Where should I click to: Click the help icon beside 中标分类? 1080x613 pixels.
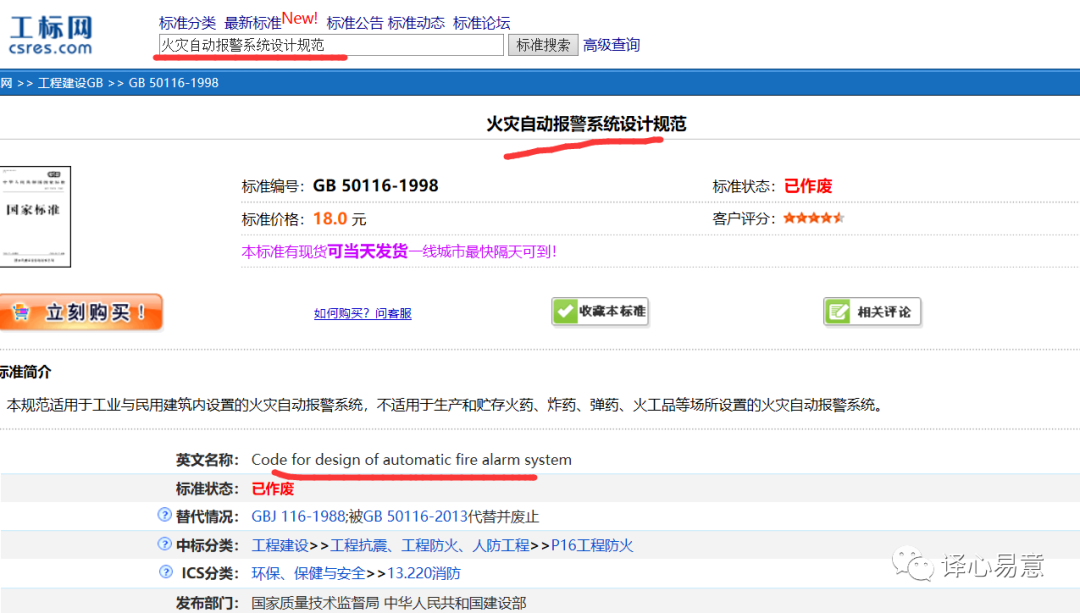pos(164,545)
